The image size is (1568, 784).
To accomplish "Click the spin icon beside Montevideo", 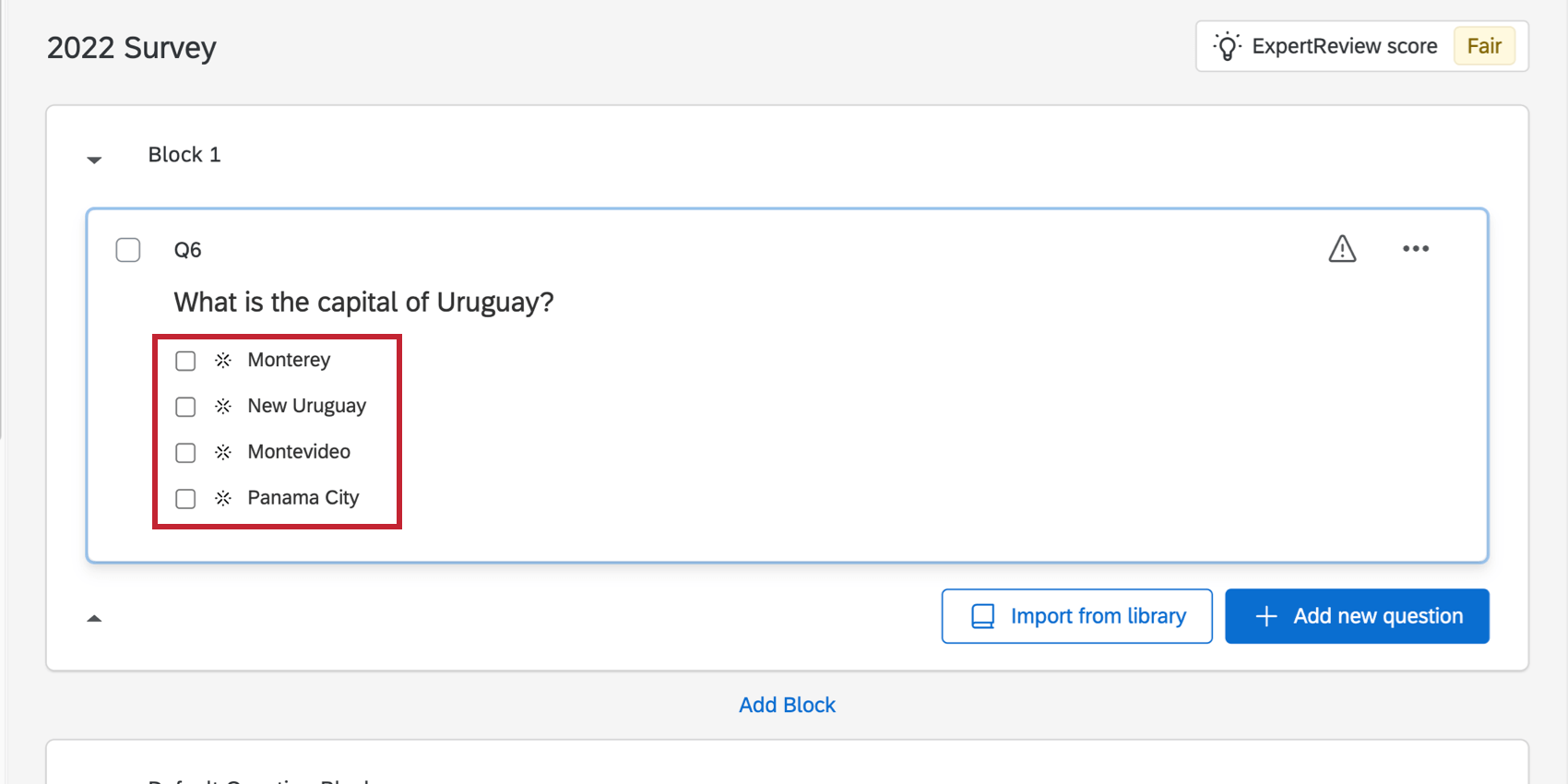I will pyautogui.click(x=222, y=453).
